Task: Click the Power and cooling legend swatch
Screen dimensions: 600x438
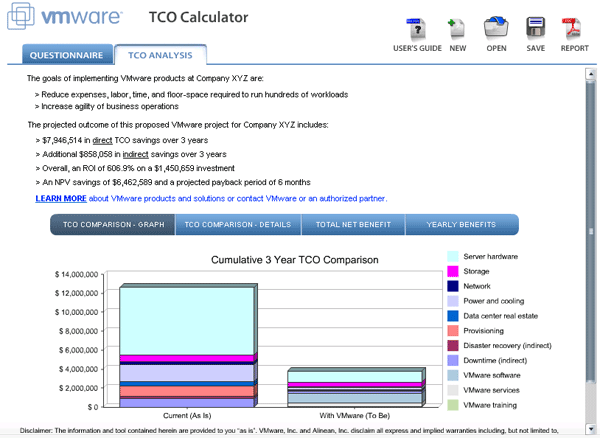Action: click(453, 301)
